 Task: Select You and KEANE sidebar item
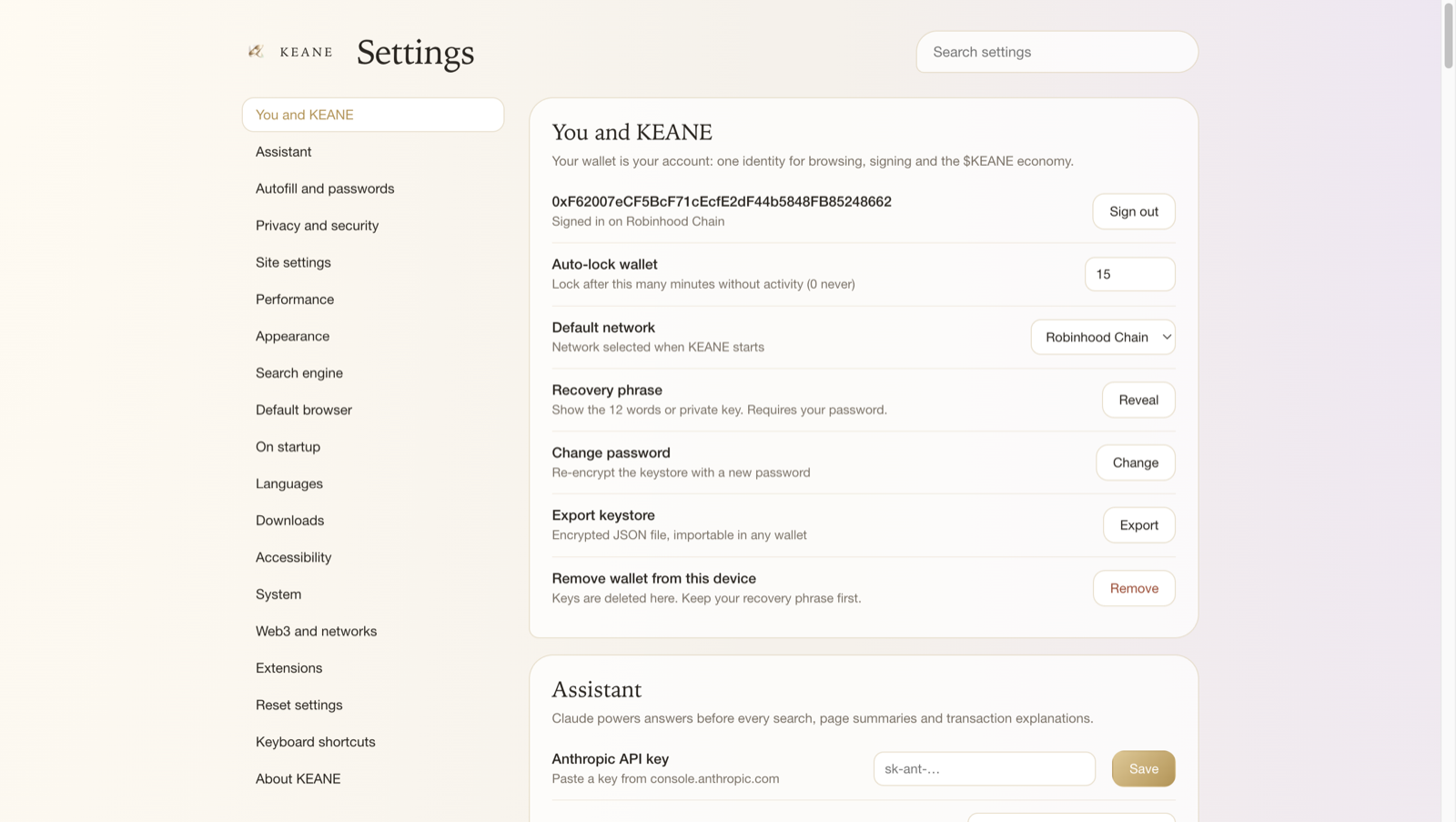click(373, 115)
